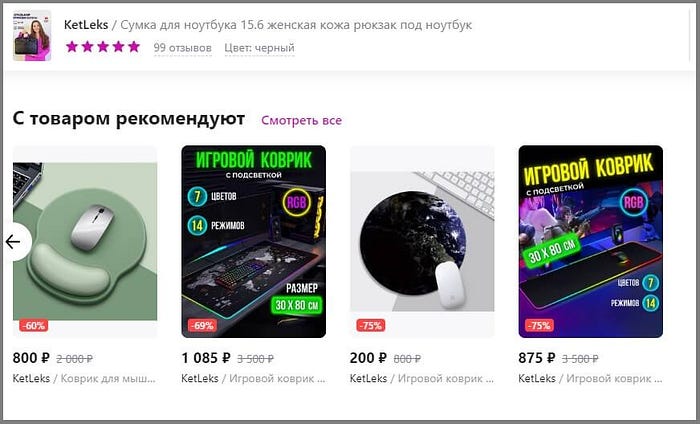Click the Цвет: черный color link
Image resolution: width=700 pixels, height=424 pixels.
(259, 47)
